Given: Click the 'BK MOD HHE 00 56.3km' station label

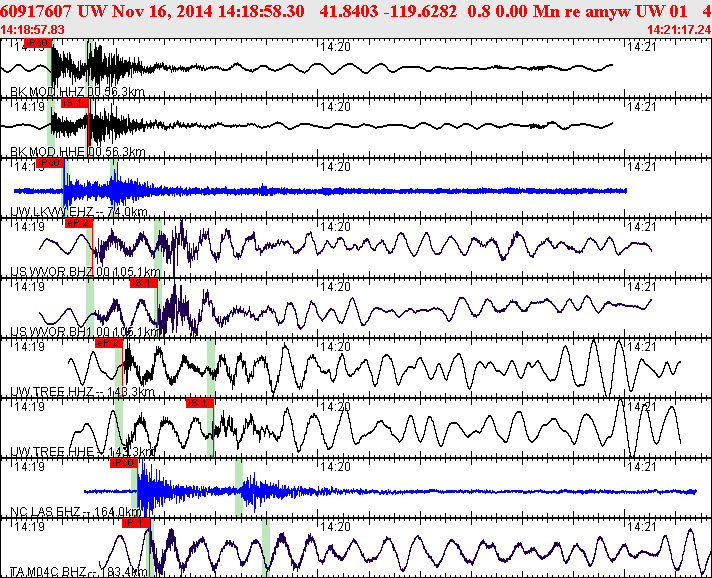Looking at the screenshot, I should [78, 152].
